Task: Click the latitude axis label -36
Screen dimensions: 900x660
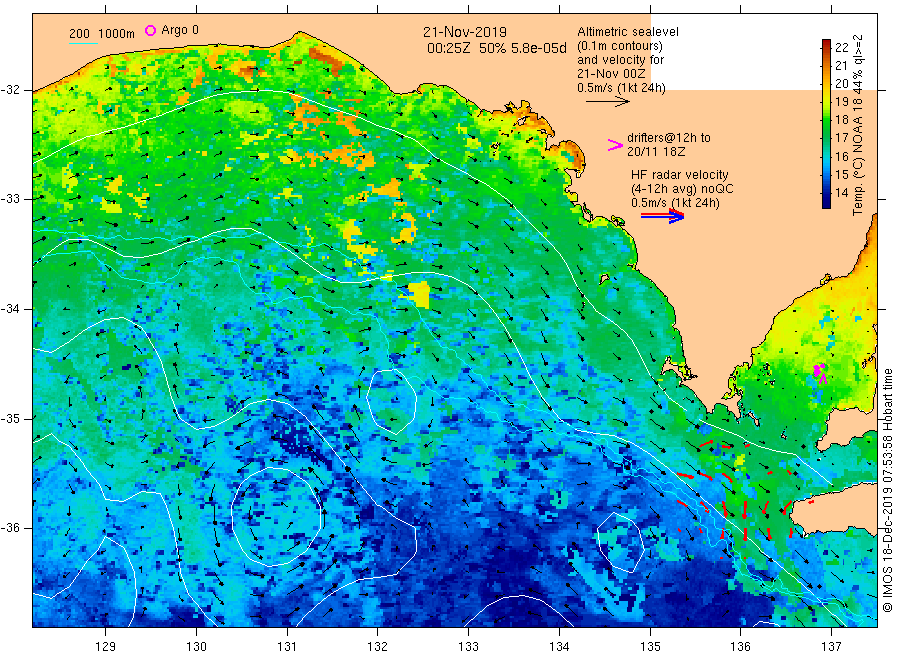Action: [x=10, y=527]
